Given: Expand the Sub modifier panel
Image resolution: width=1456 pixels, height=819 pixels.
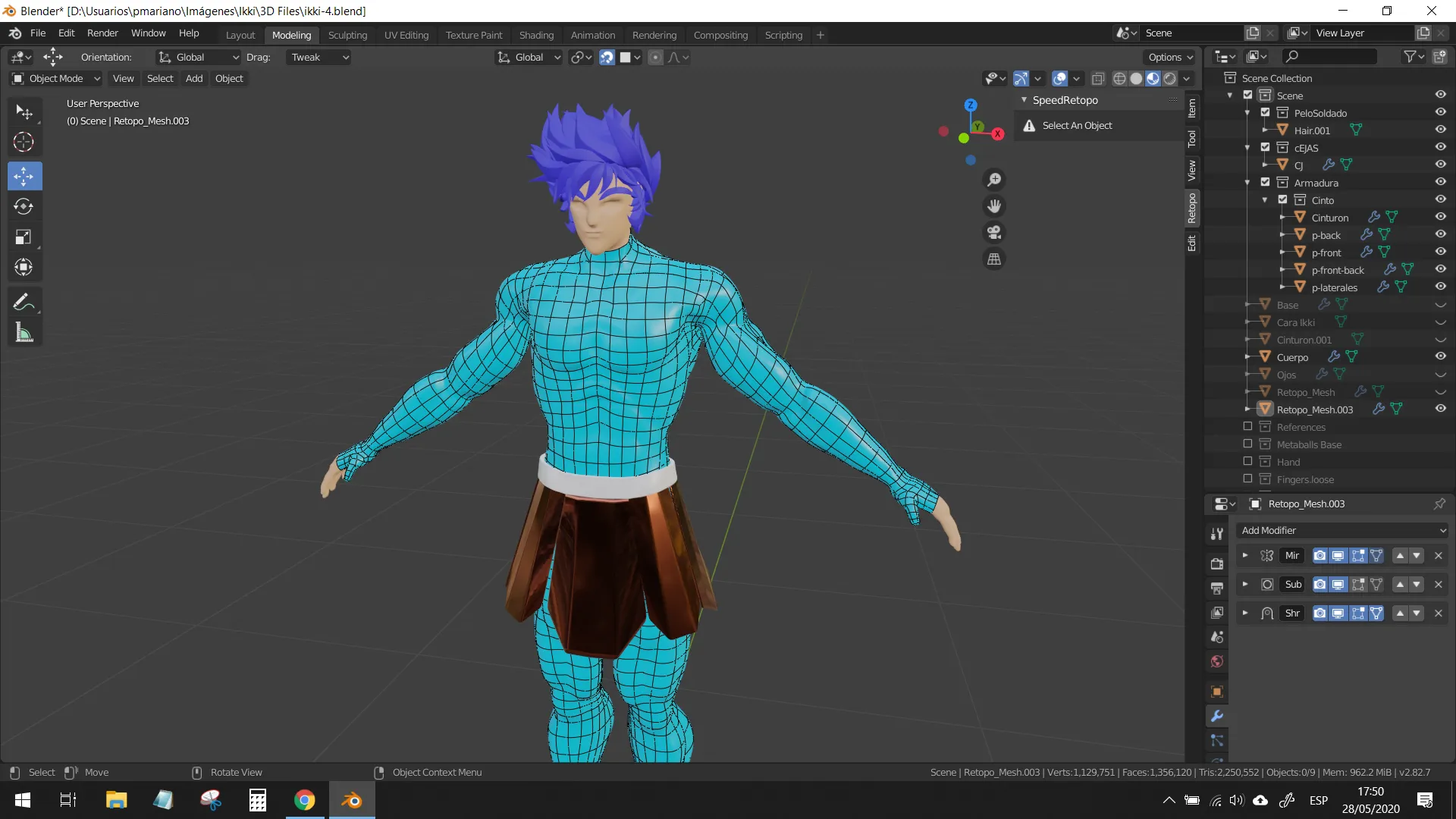Looking at the screenshot, I should [1244, 585].
